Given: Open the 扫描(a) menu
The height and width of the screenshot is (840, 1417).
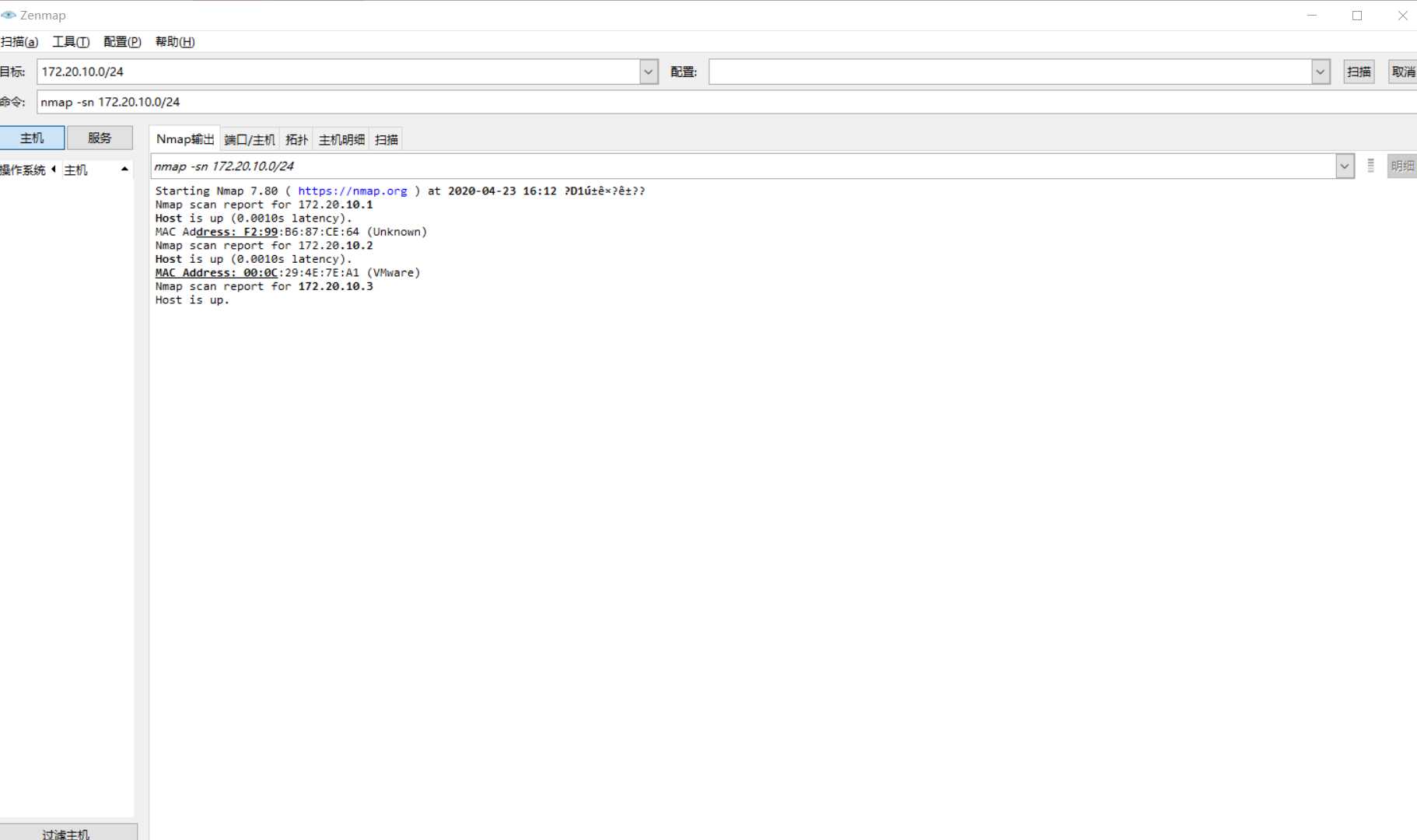Looking at the screenshot, I should point(19,42).
